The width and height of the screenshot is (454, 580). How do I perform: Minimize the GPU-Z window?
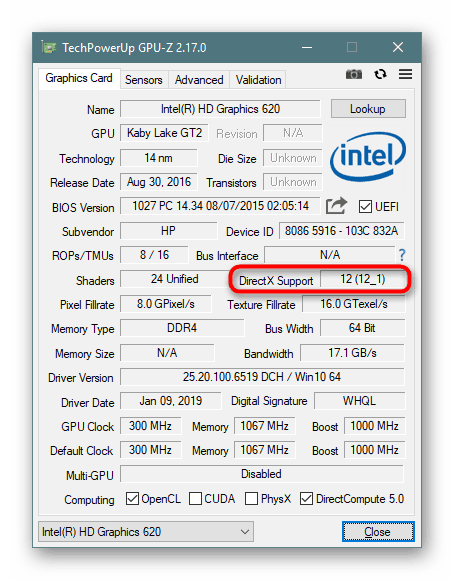pos(307,47)
